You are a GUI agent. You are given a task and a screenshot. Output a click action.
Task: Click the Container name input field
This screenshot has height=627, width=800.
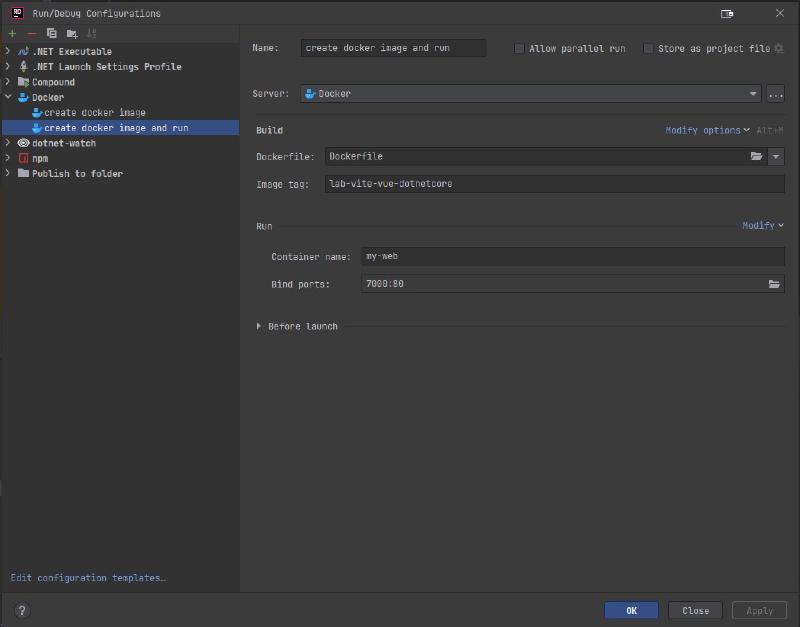point(572,256)
